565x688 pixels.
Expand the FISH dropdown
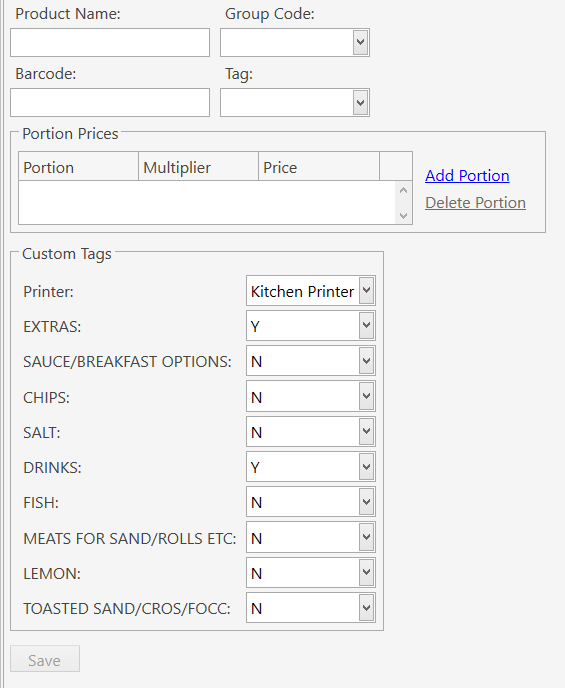(x=311, y=502)
